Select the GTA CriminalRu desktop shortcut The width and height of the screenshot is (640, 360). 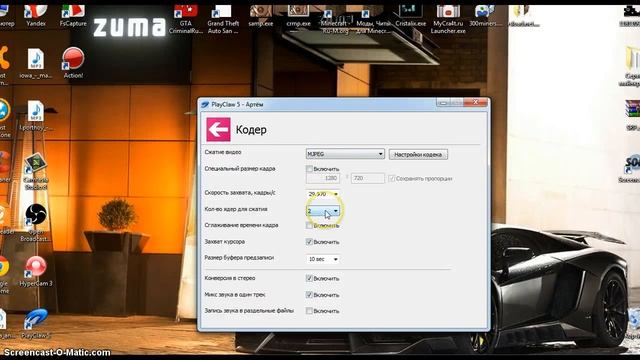tap(186, 19)
